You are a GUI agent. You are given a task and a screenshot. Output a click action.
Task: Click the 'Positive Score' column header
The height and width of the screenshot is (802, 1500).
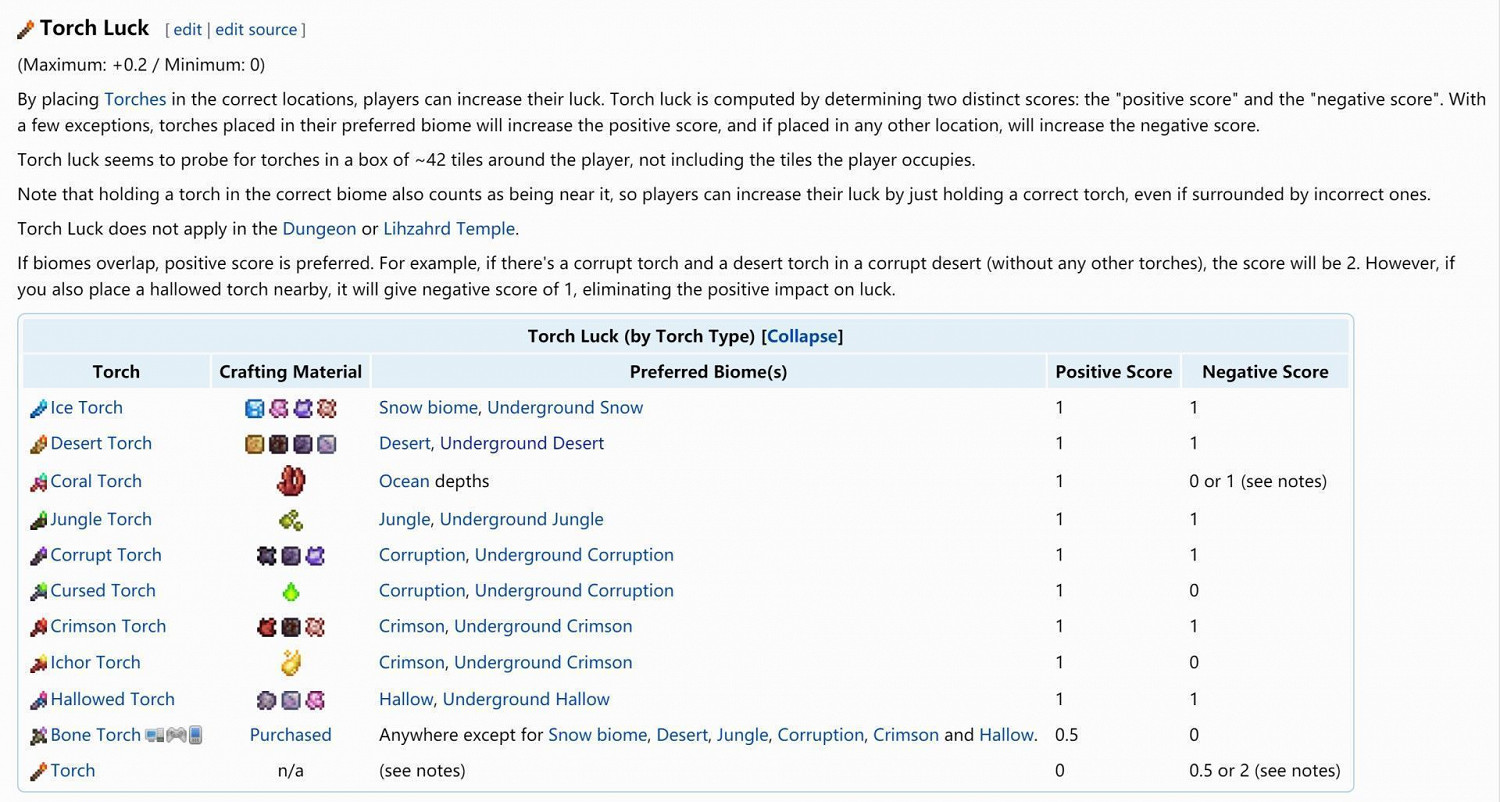[1113, 372]
